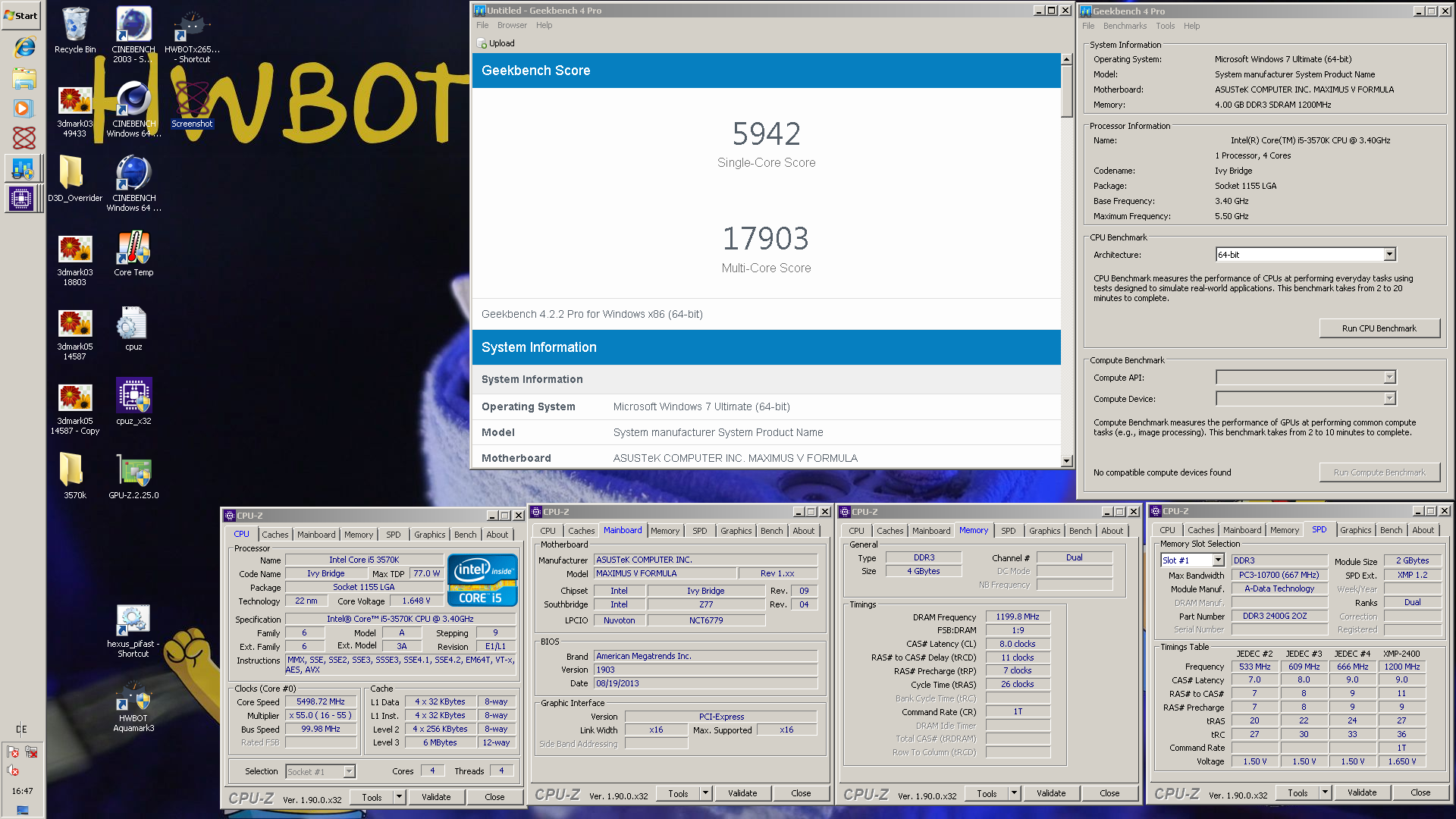Open the media player taskbar icon
The height and width of the screenshot is (819, 1456).
point(23,108)
